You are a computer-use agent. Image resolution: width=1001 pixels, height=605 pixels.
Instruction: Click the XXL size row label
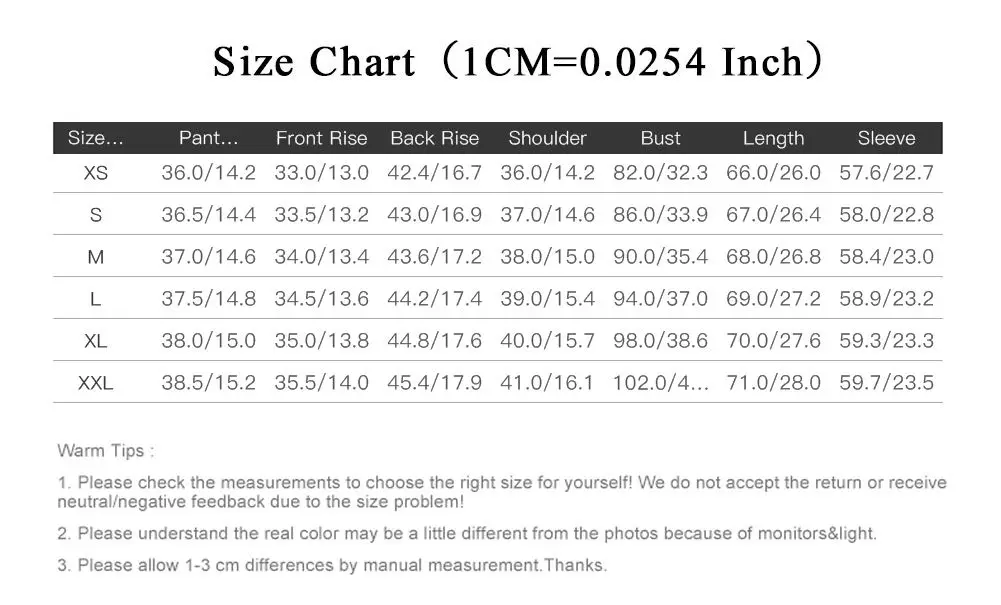click(x=96, y=384)
